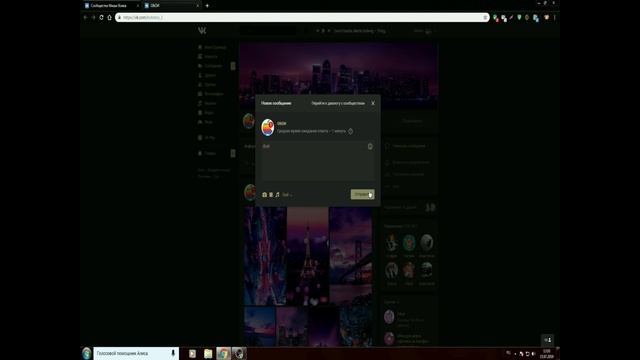Image resolution: width=640 pixels, height=360 pixels.
Task: Open My Page in VK sidebar
Action: coord(212,47)
